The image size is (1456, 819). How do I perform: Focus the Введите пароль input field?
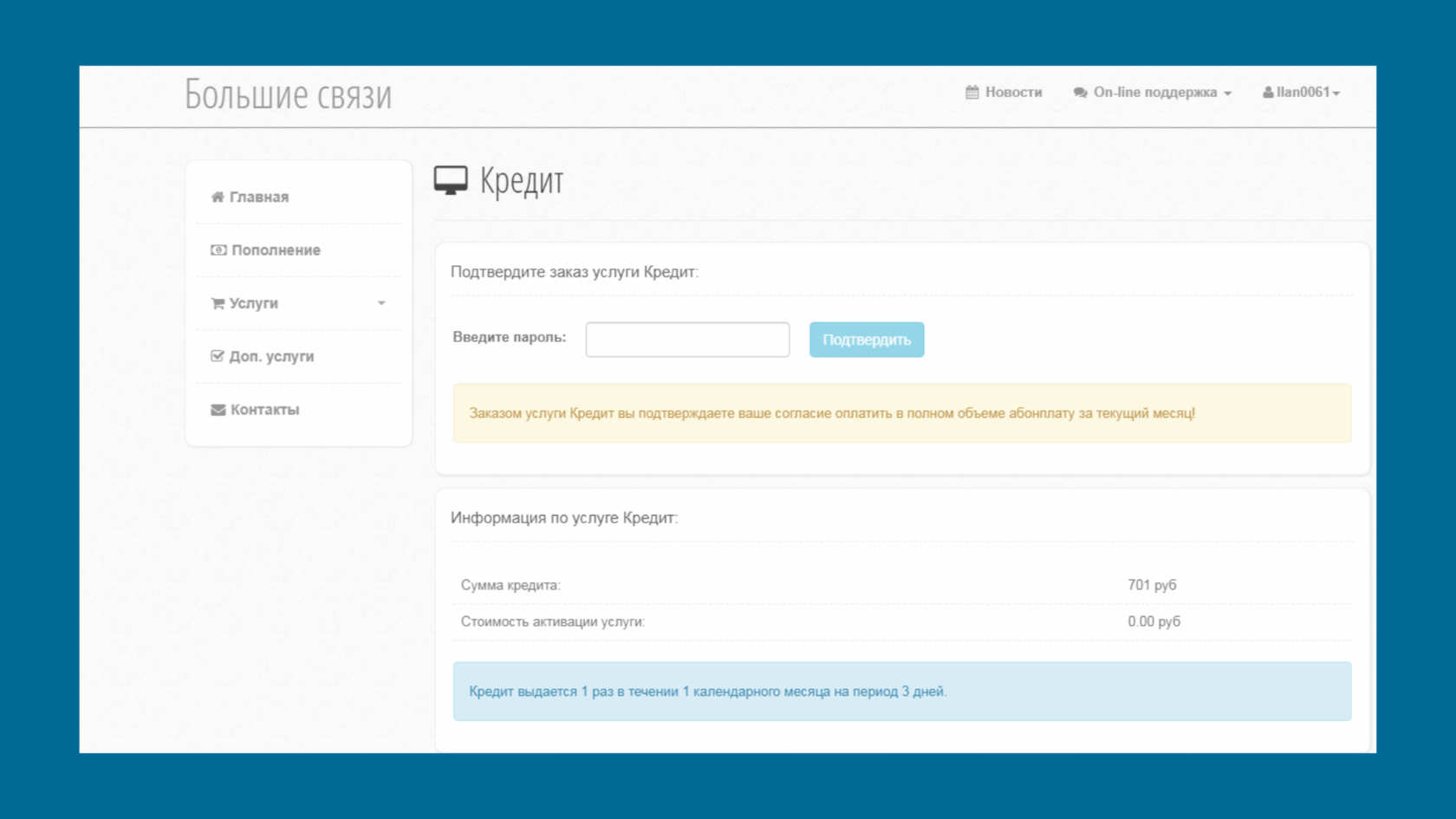[687, 340]
